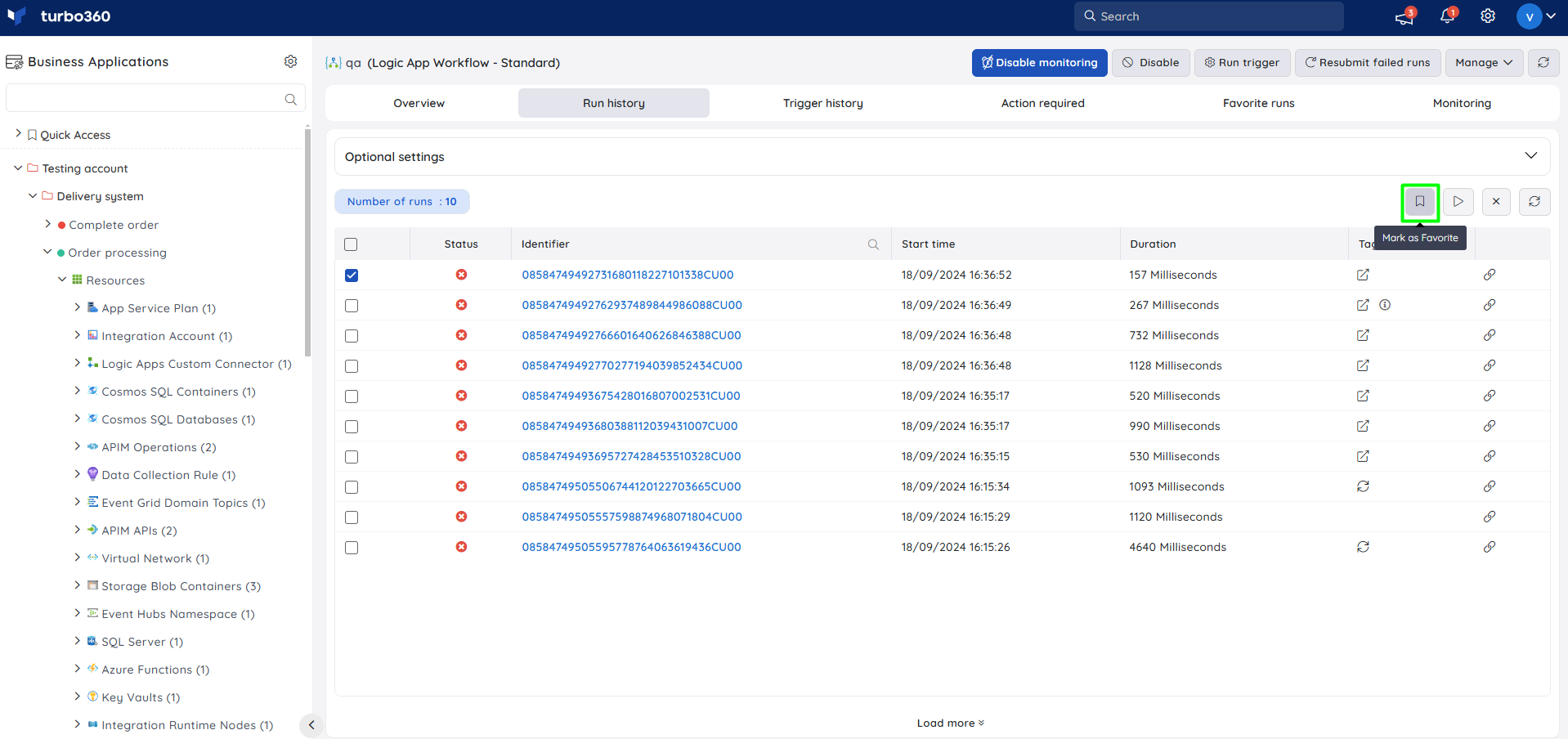The width and height of the screenshot is (1568, 739).
Task: Open run 08584749492731680118227101338CU00
Action: point(628,275)
